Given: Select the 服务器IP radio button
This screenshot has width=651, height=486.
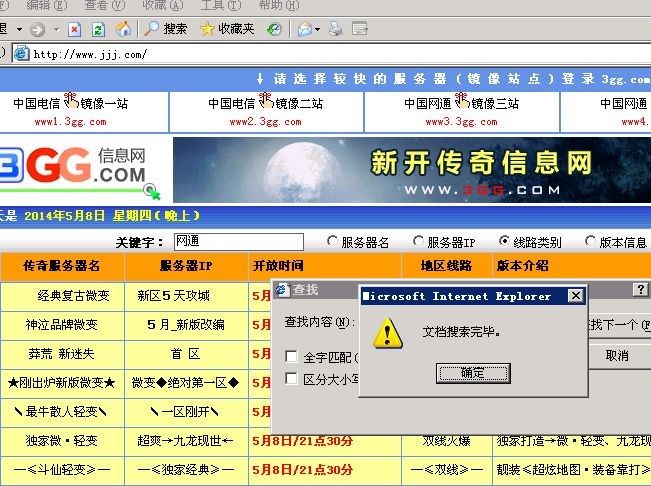Looking at the screenshot, I should click(418, 241).
